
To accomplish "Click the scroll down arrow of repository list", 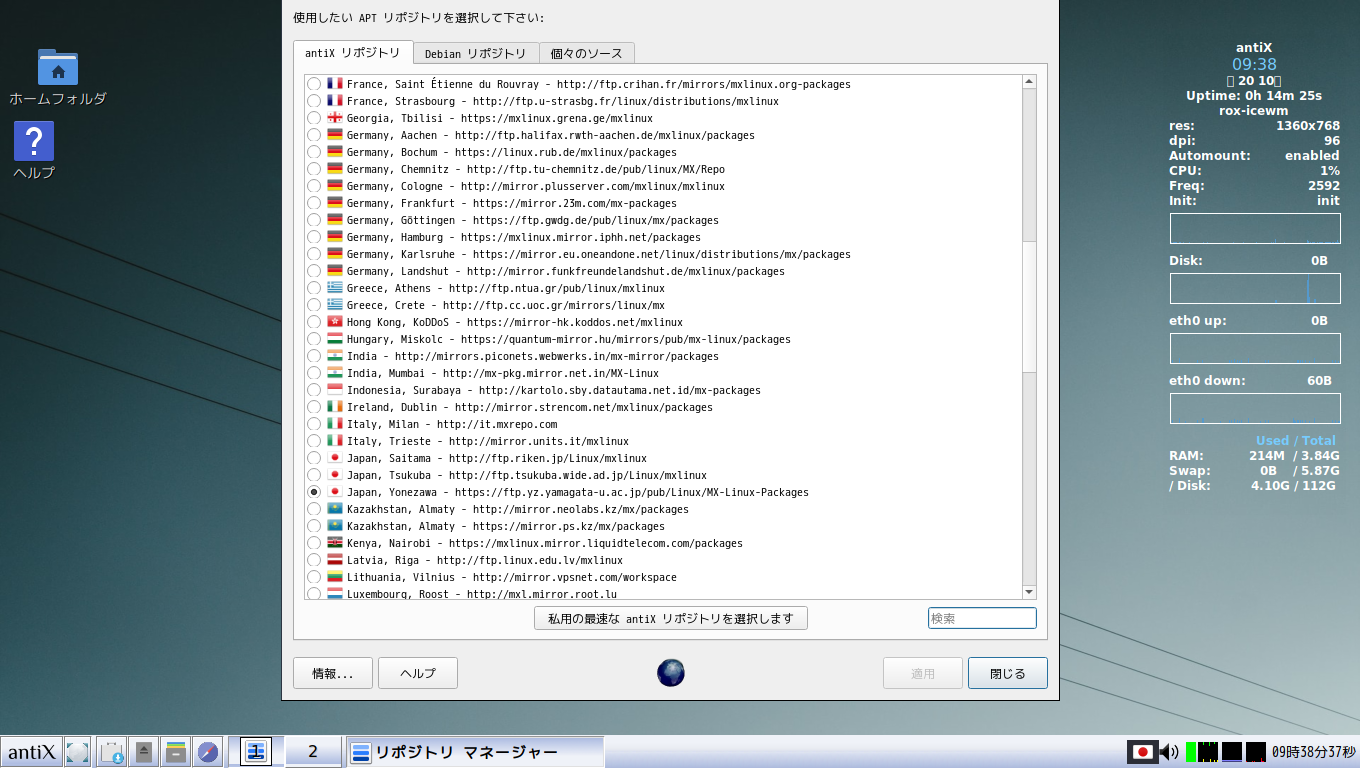I will 1030,592.
